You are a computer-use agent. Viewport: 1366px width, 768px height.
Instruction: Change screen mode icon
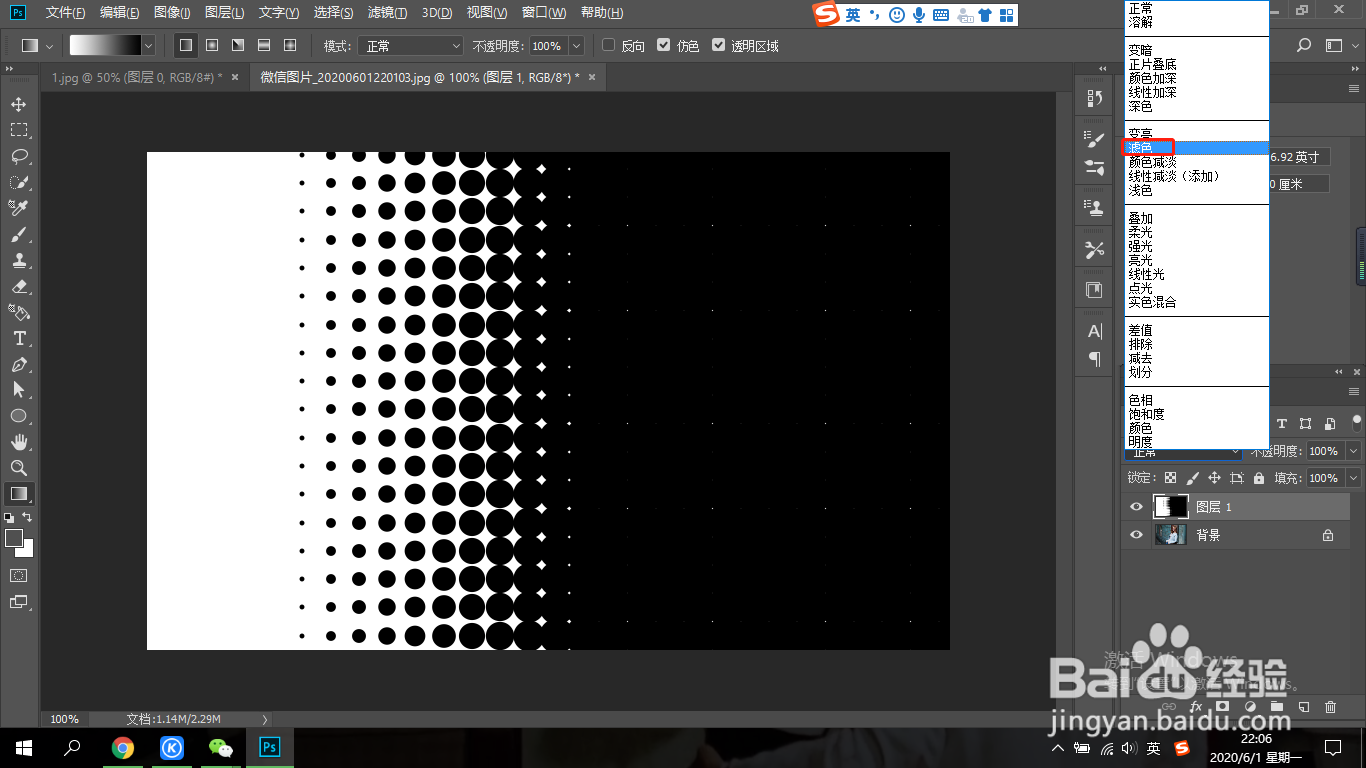click(x=18, y=602)
